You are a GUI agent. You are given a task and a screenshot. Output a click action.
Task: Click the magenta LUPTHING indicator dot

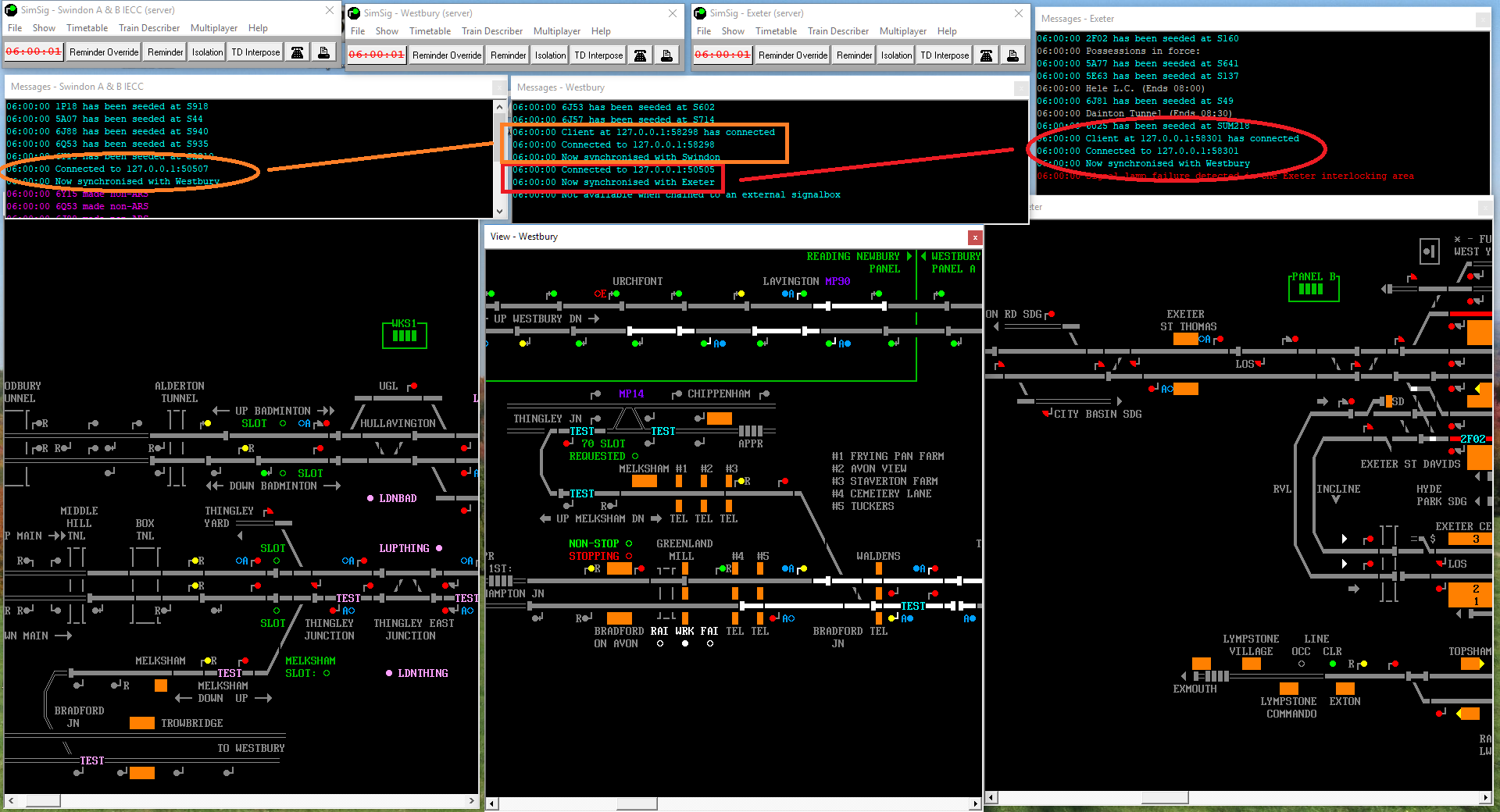click(x=439, y=548)
